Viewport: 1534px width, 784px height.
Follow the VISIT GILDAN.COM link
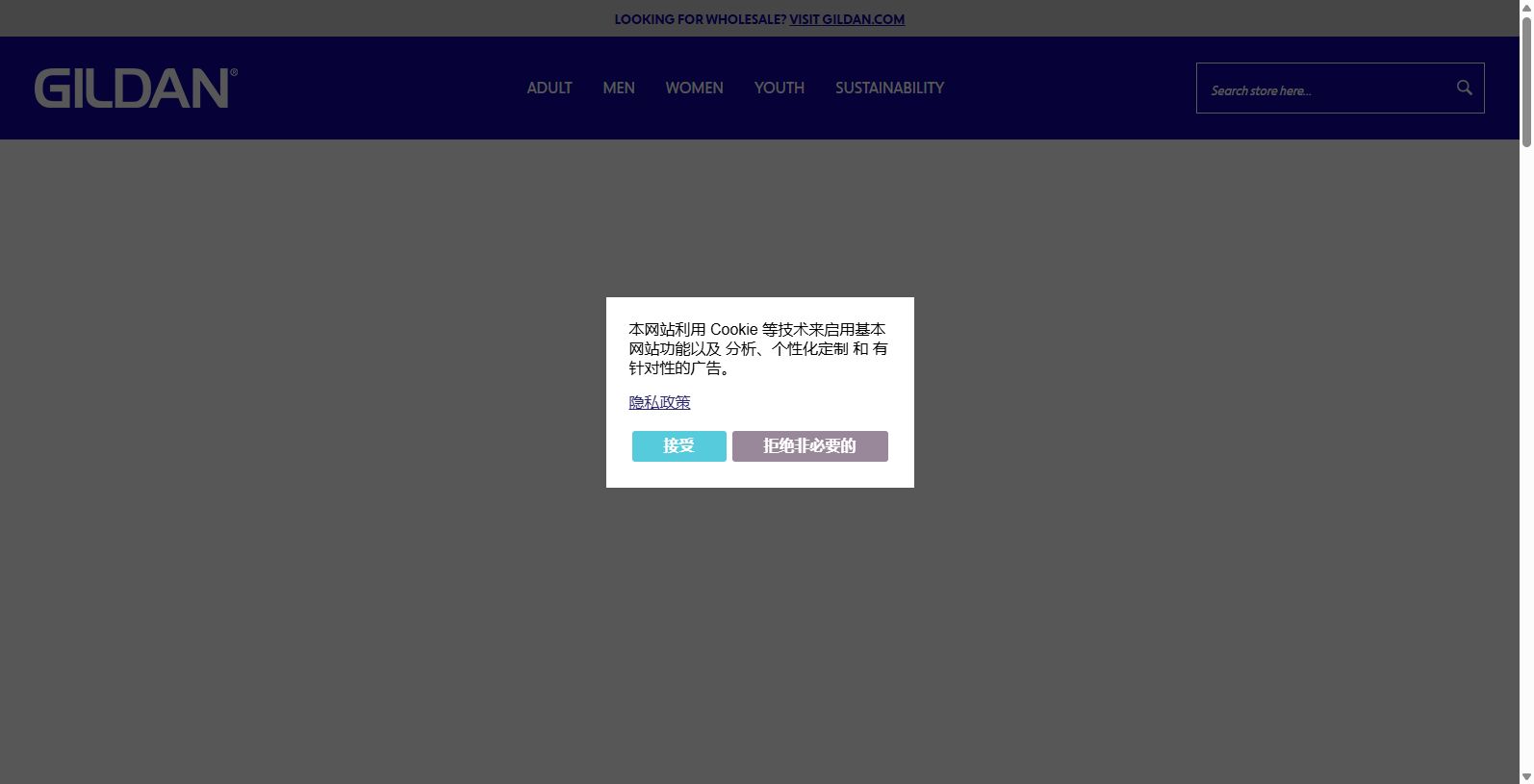[847, 19]
